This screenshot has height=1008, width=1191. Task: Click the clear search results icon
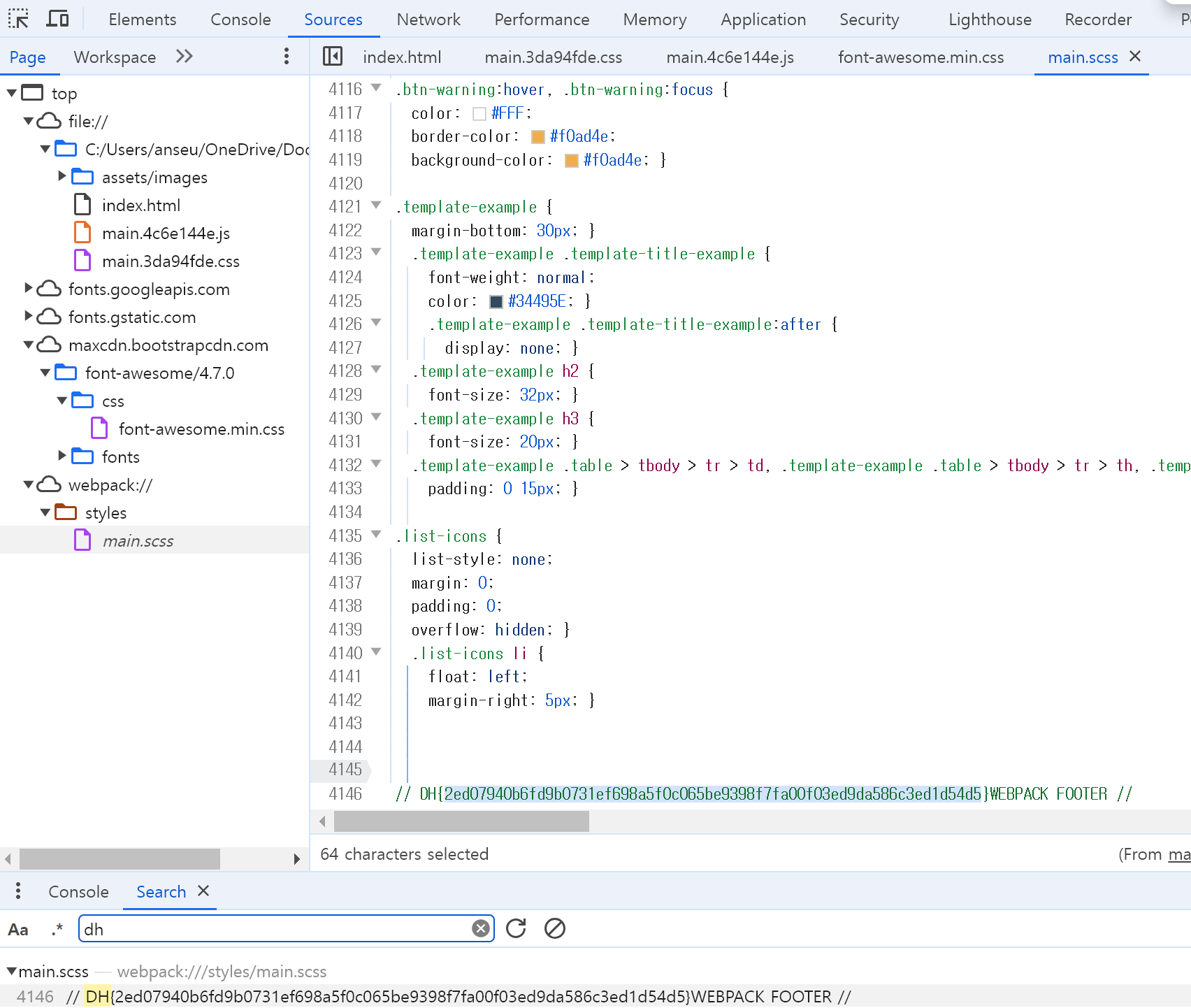click(555, 928)
